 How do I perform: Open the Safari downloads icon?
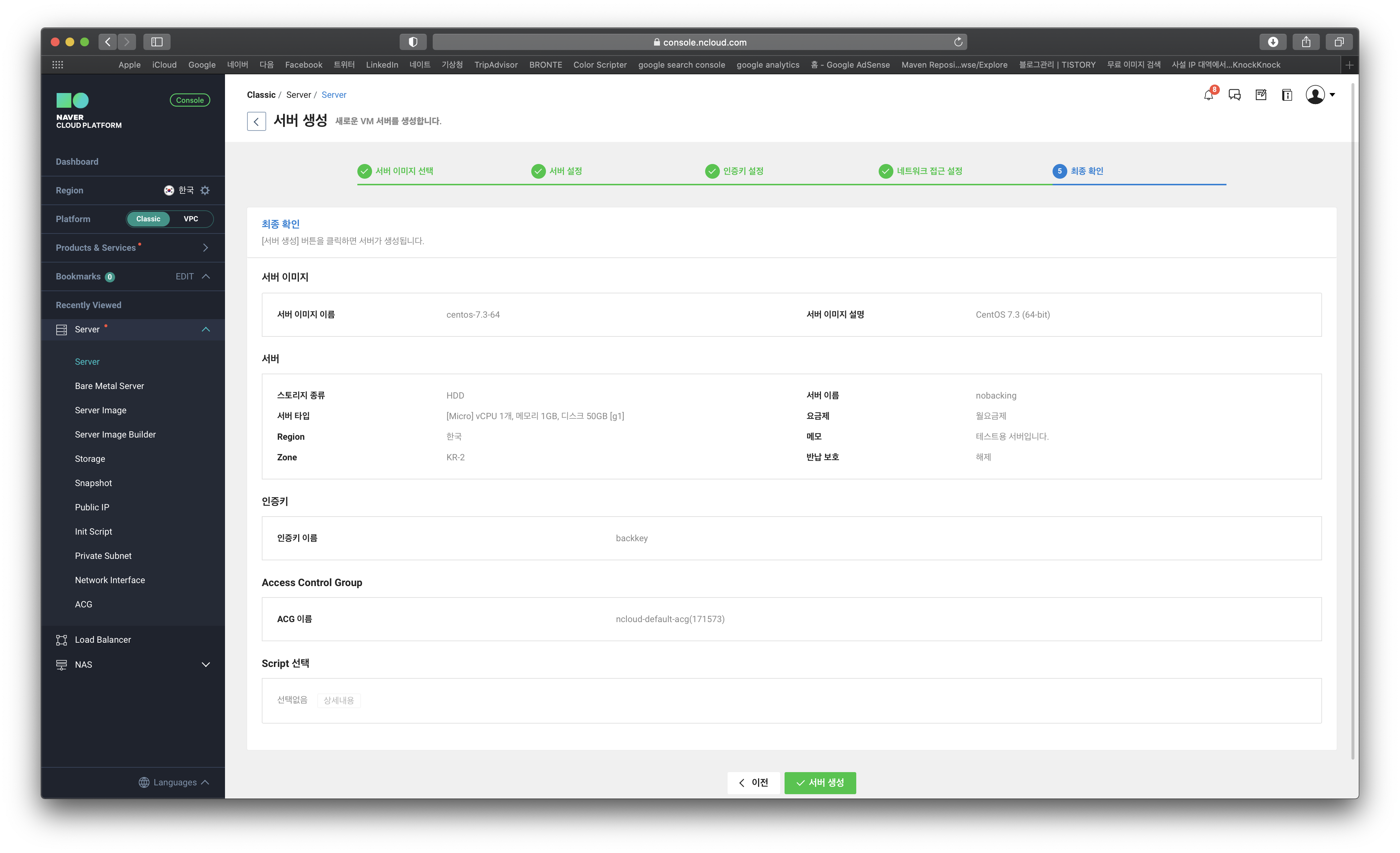[x=1273, y=42]
